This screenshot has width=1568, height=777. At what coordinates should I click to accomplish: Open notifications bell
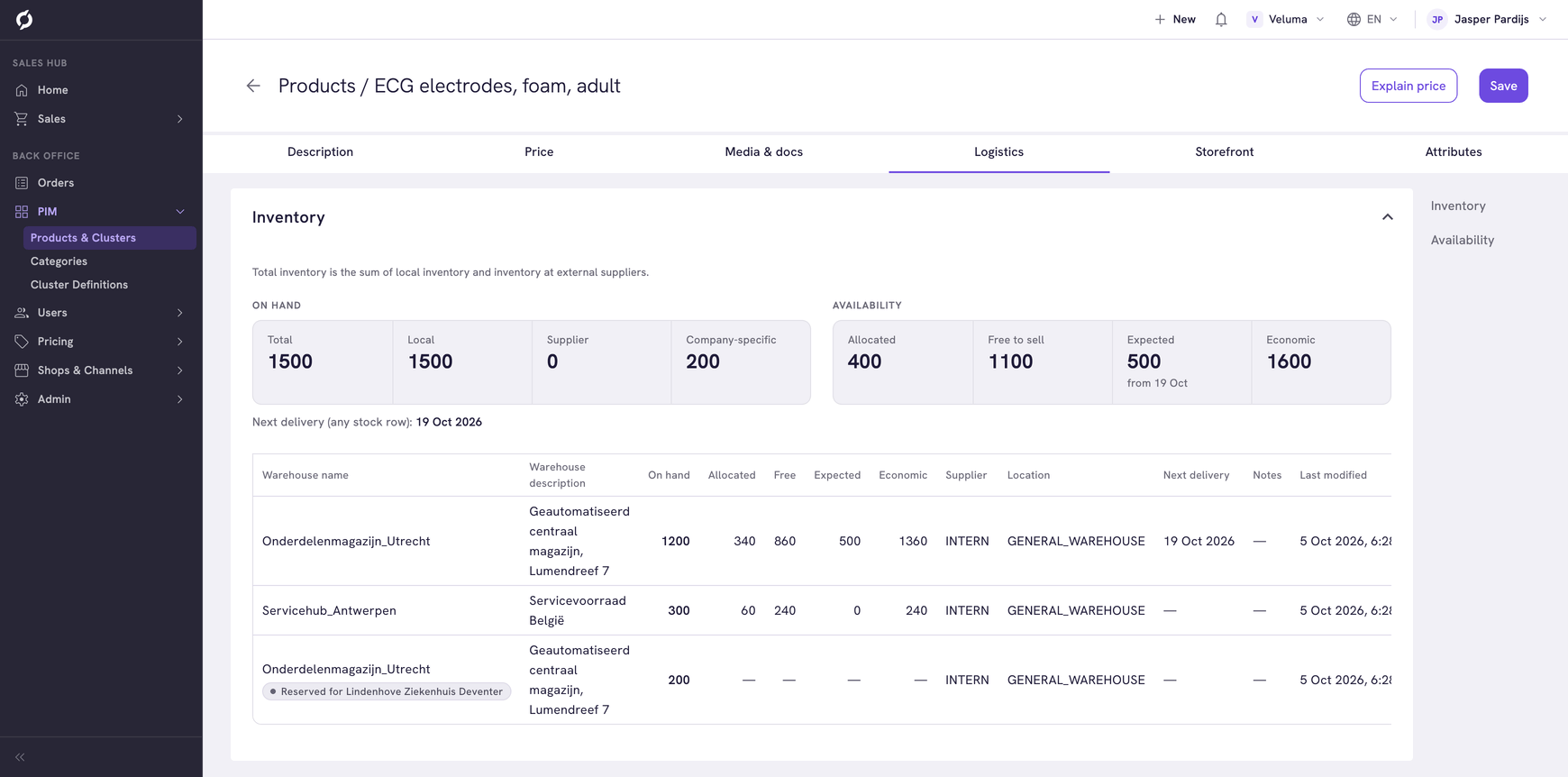click(1221, 19)
